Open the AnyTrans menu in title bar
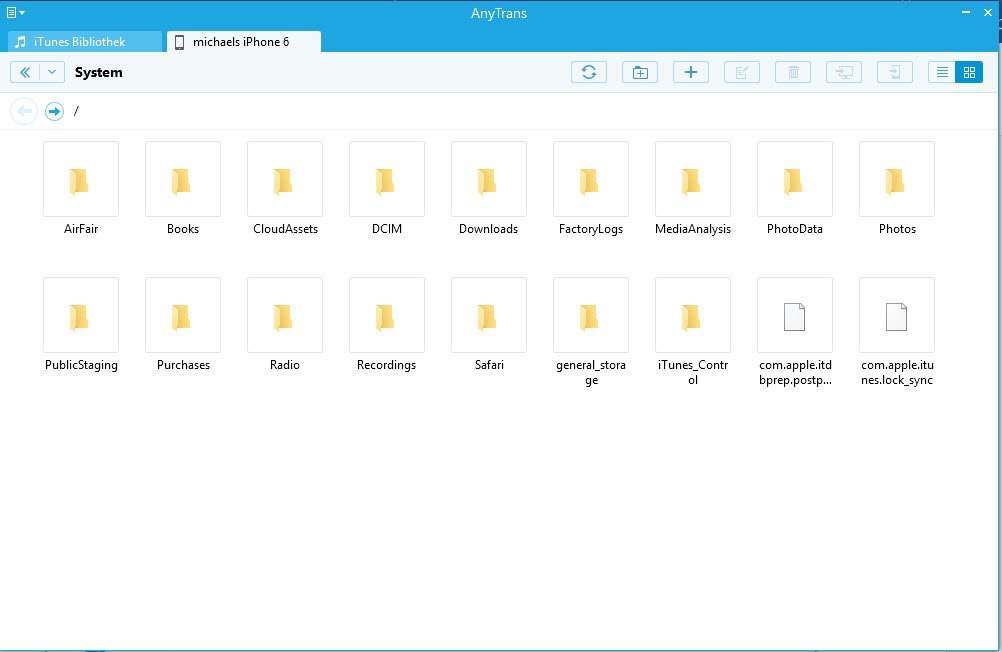 (x=15, y=12)
